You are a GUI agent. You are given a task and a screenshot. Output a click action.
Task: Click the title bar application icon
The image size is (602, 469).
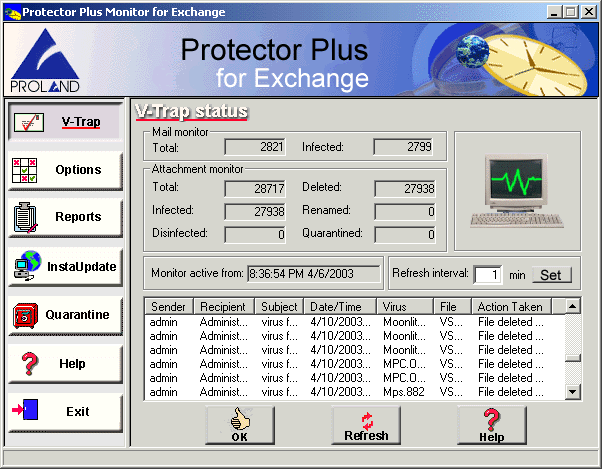12,12
